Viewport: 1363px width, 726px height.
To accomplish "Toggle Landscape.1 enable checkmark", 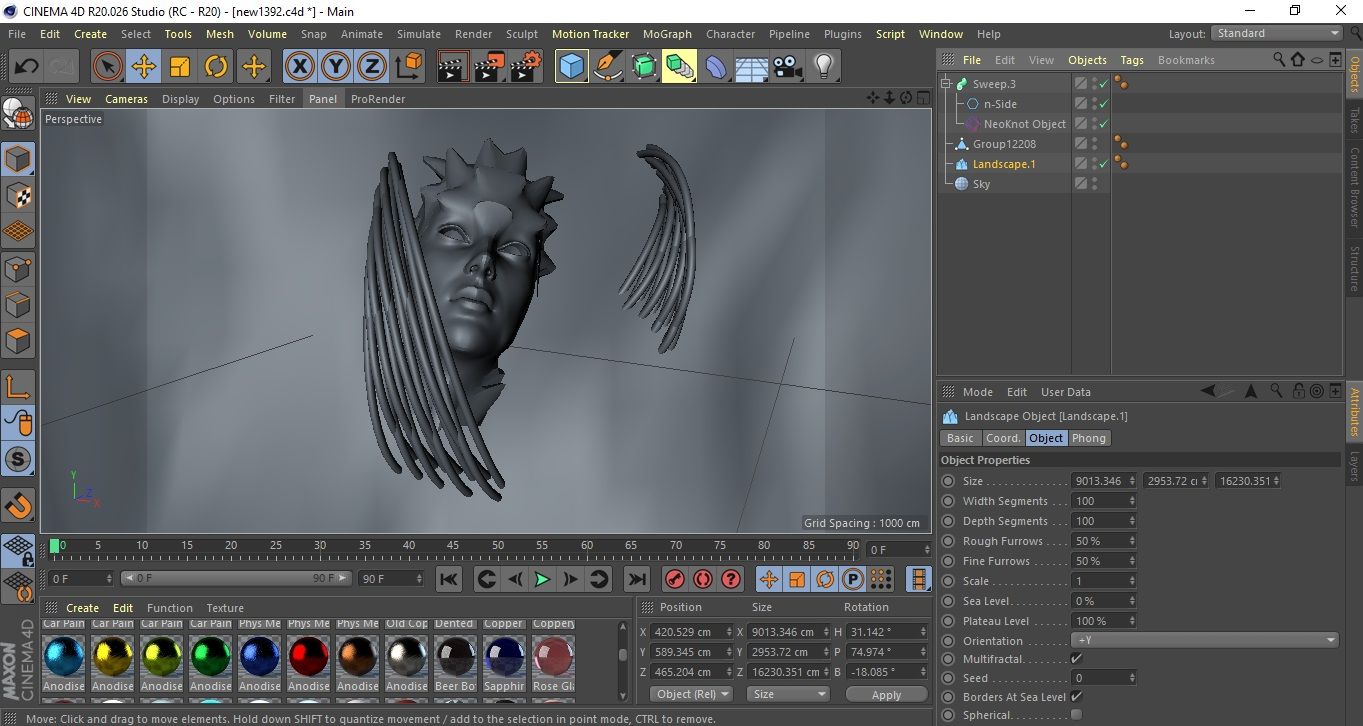I will point(1104,164).
